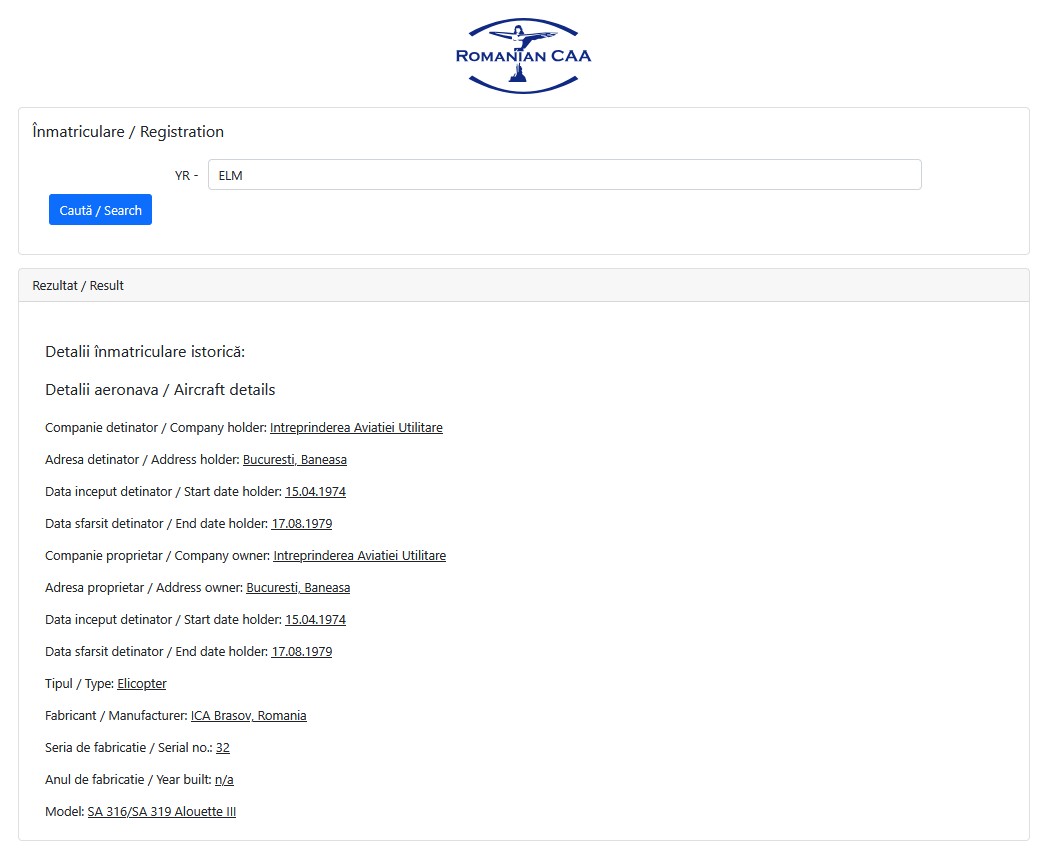Viewport: 1048px width, 858px height.
Task: Click Address owner value Bucuresti, Baneasa
Action: click(x=298, y=588)
